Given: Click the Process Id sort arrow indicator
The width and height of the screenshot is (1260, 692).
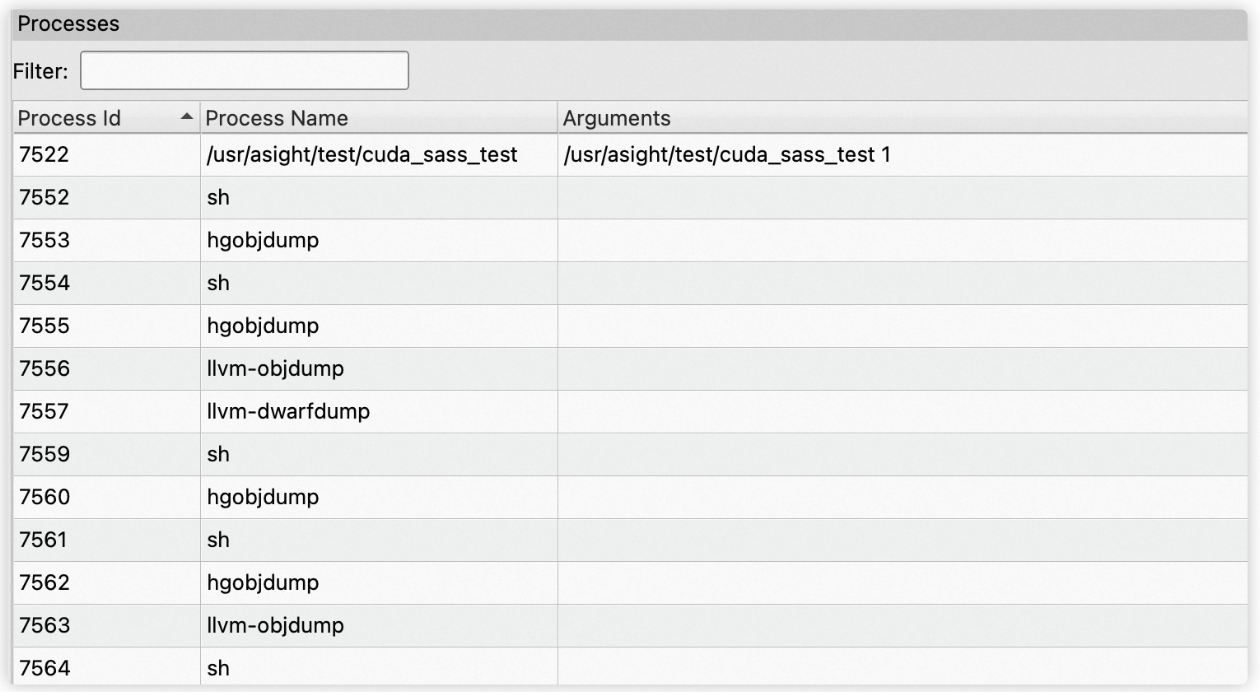Looking at the screenshot, I should [x=186, y=118].
